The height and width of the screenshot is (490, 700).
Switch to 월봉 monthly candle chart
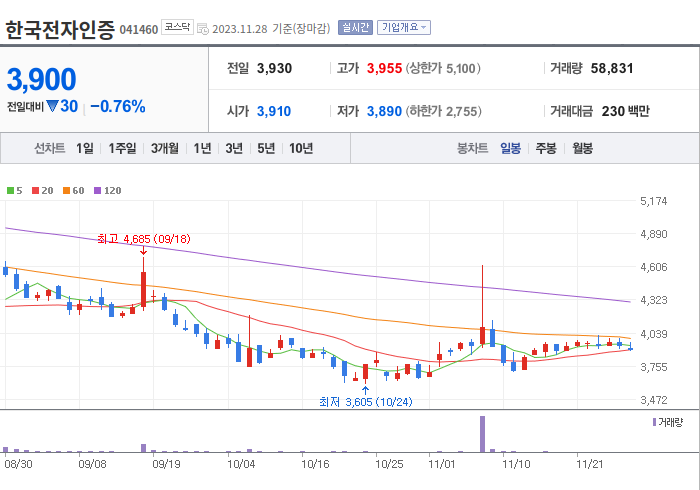tap(583, 148)
